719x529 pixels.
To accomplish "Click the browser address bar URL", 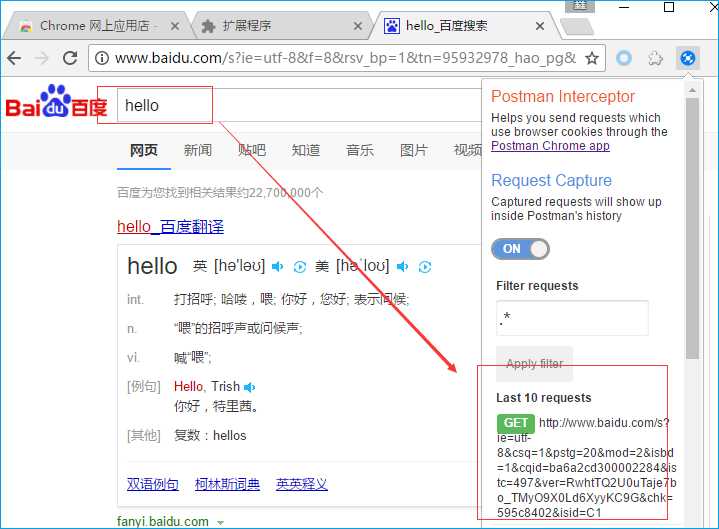I will pos(345,58).
